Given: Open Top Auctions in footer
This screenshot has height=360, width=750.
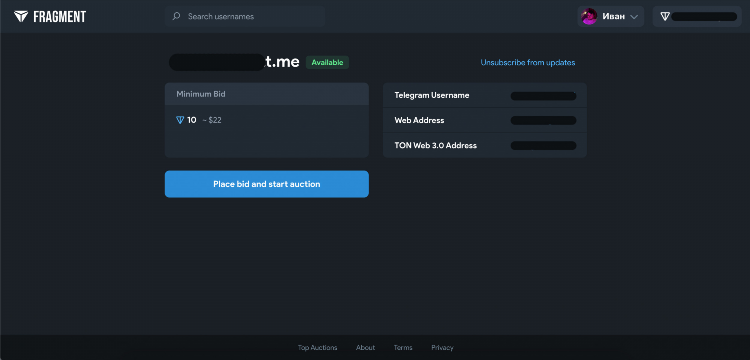Looking at the screenshot, I should tap(318, 348).
